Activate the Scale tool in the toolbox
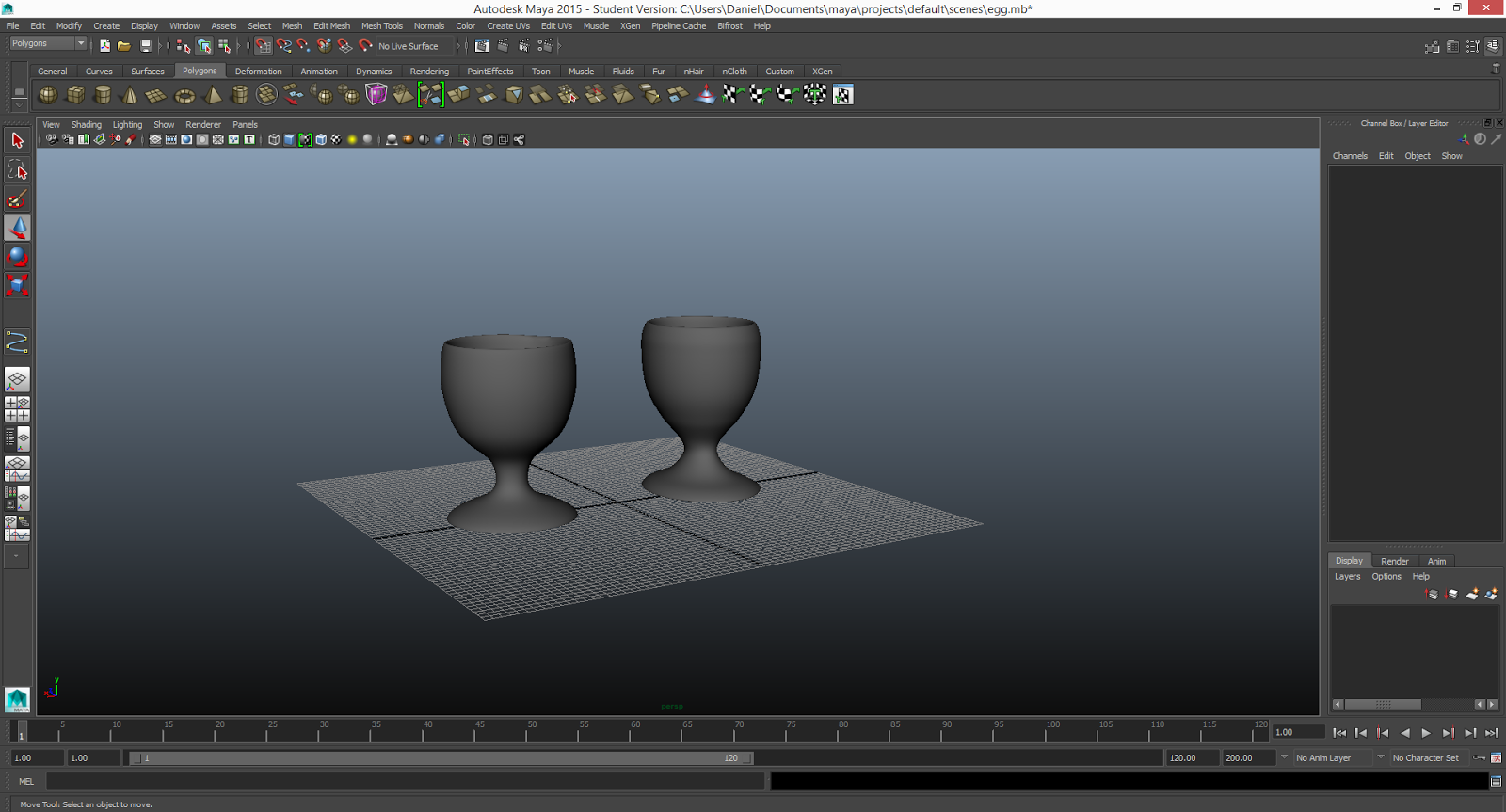The image size is (1506, 812). pos(17,284)
